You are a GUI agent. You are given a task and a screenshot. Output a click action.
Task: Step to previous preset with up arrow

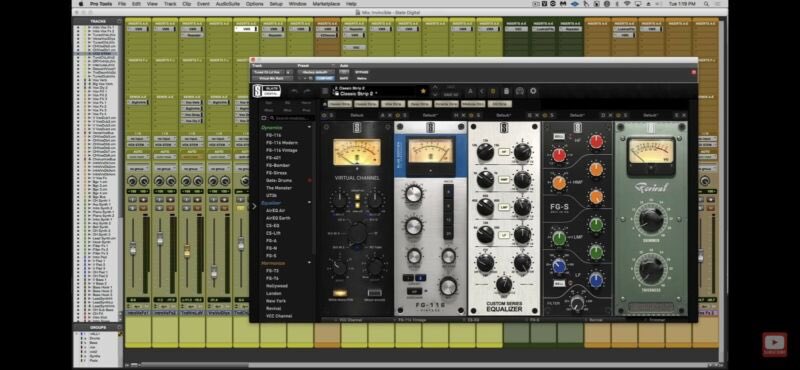pos(435,88)
